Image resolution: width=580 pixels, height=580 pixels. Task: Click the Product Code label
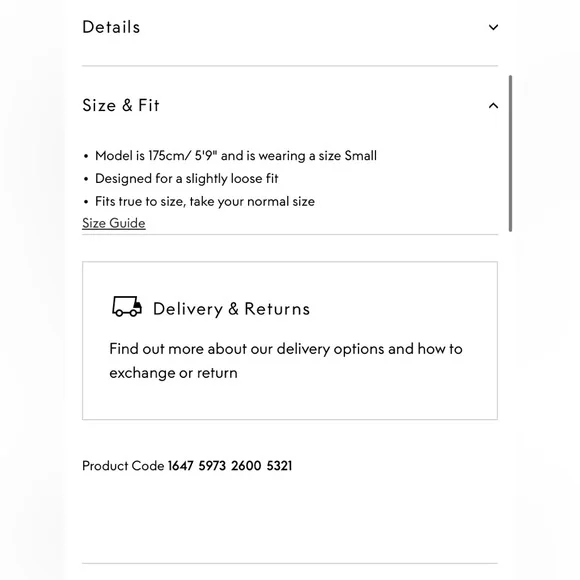click(123, 466)
